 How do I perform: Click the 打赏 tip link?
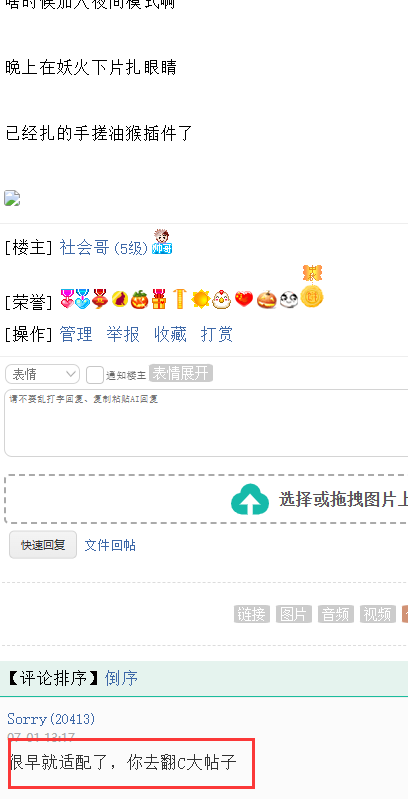click(217, 334)
